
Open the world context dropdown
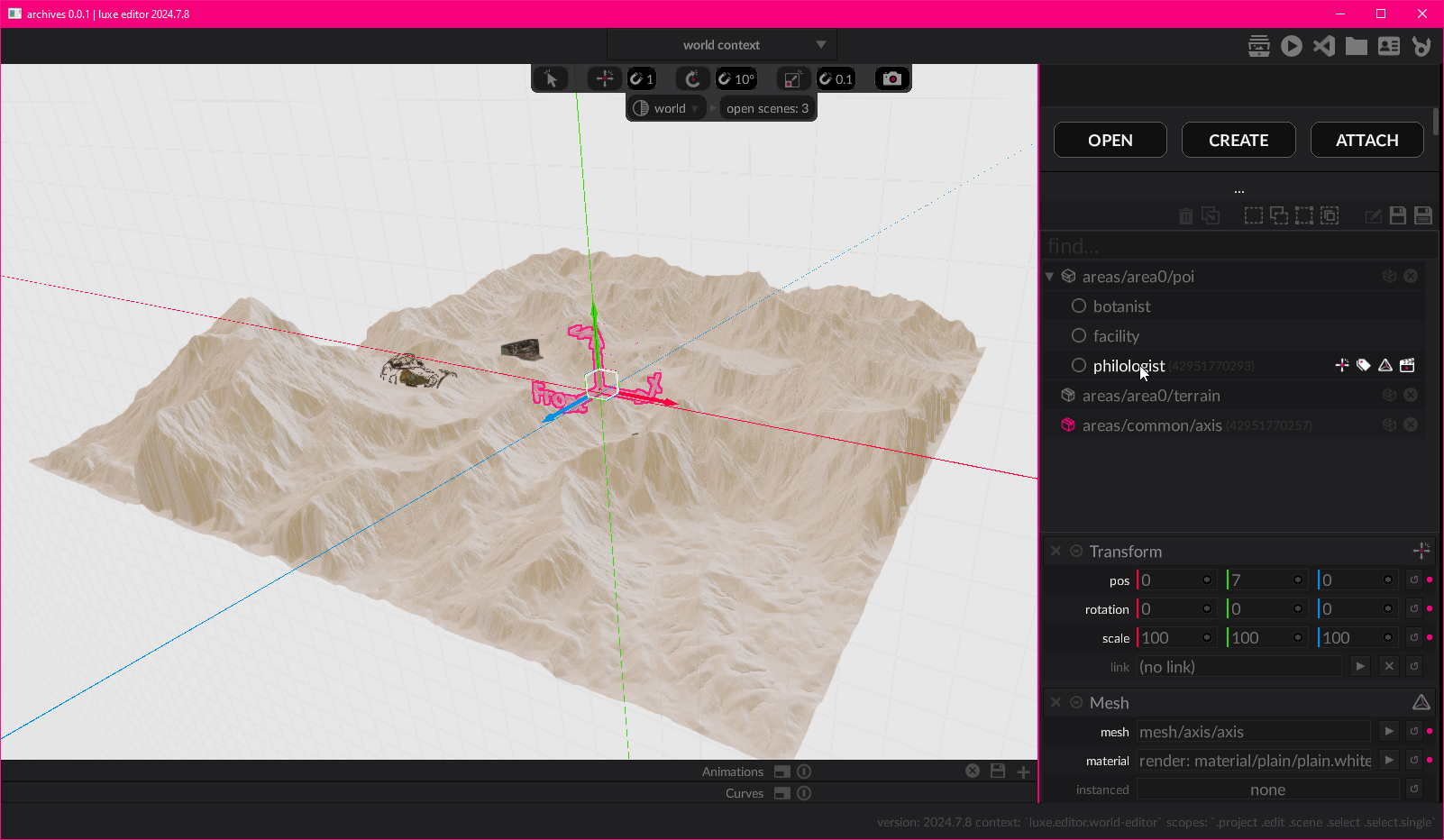coord(721,45)
